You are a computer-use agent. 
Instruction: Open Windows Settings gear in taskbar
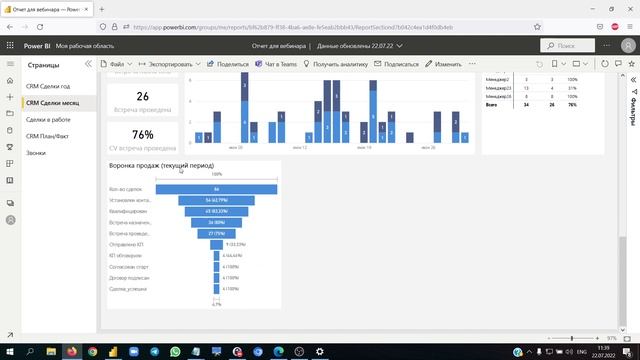320,351
